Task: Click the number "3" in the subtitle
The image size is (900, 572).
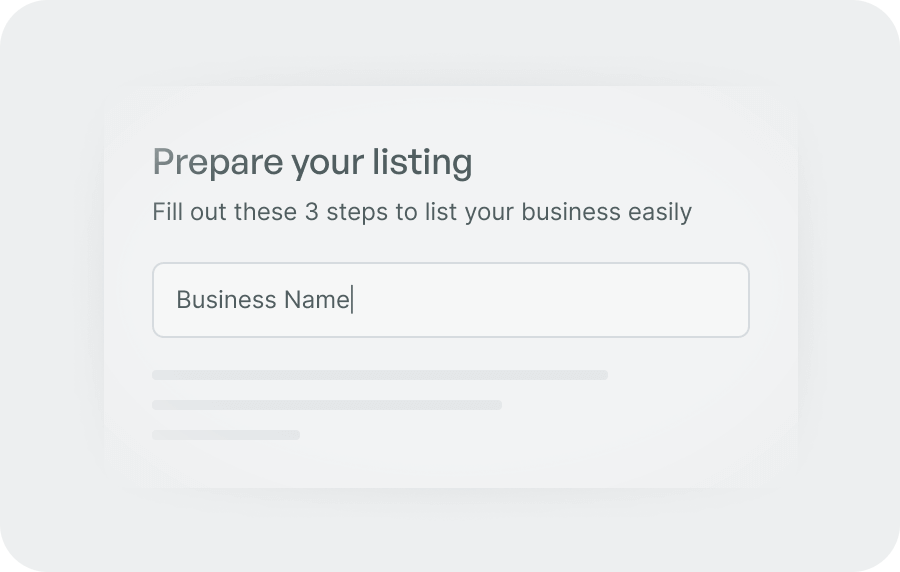Action: click(311, 212)
